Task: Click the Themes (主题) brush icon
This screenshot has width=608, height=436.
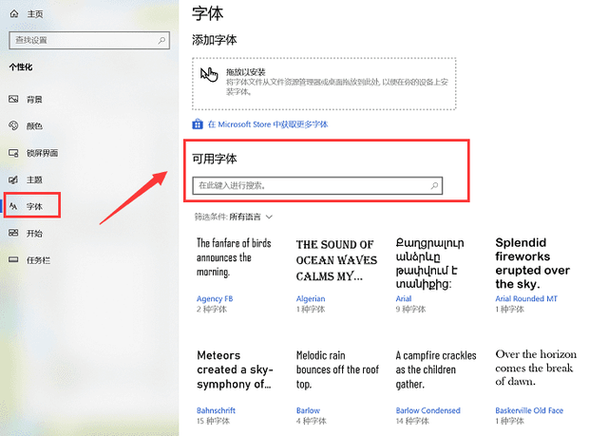Action: (x=12, y=180)
